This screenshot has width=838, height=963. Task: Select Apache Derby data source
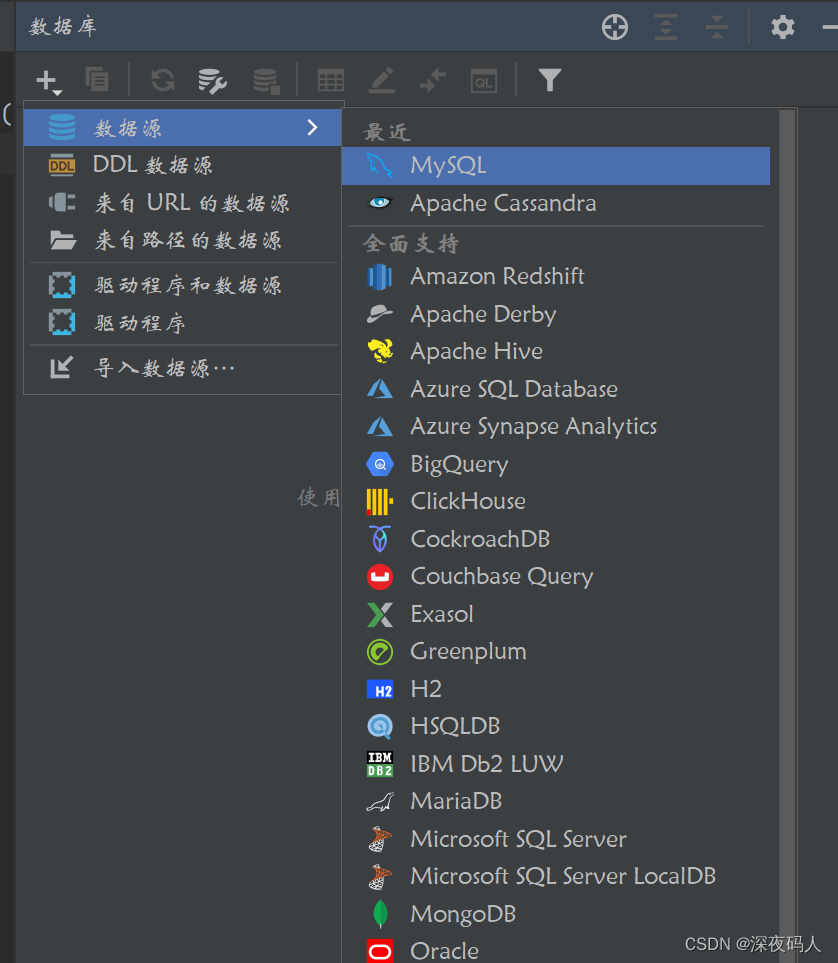555,314
